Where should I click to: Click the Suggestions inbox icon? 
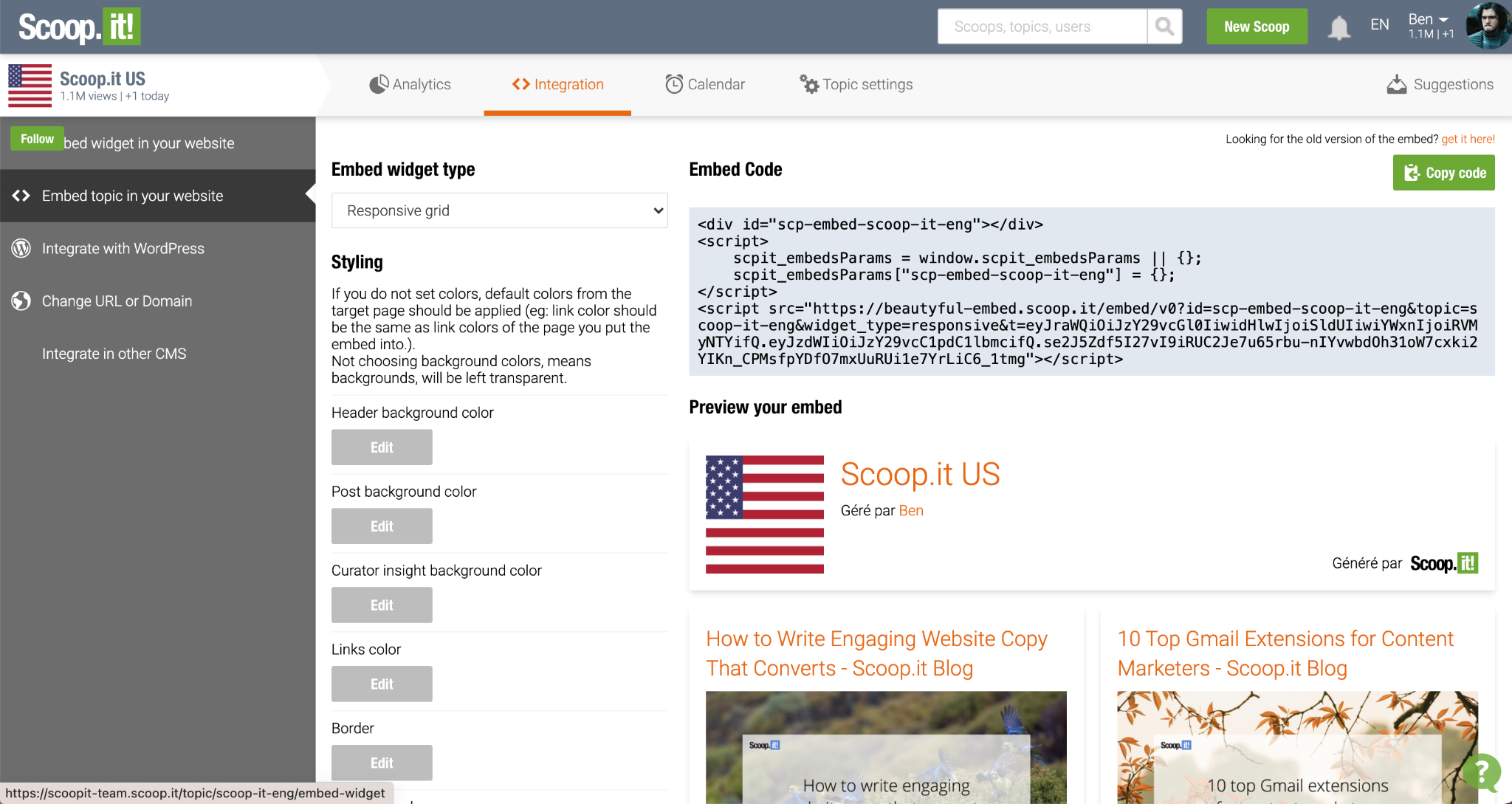pyautogui.click(x=1396, y=85)
